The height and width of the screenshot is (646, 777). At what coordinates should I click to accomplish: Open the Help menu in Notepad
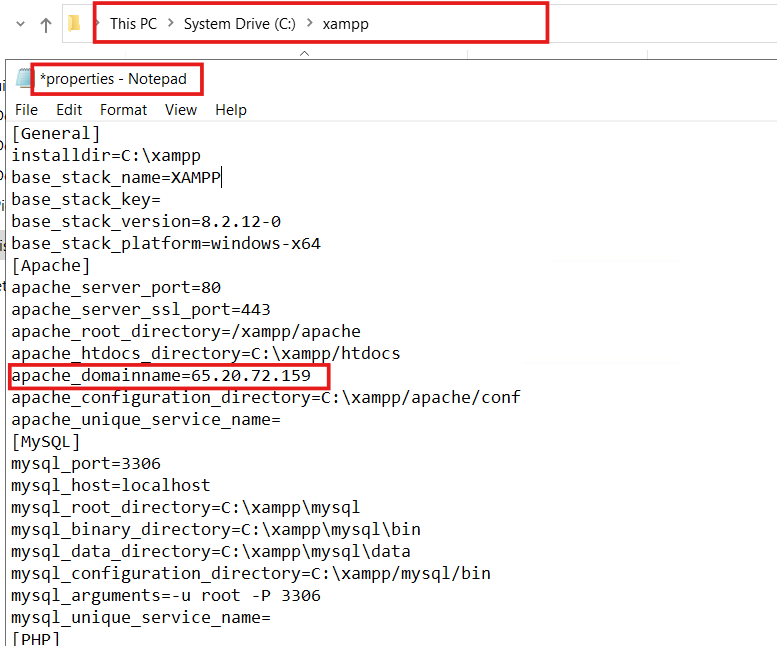[x=231, y=109]
